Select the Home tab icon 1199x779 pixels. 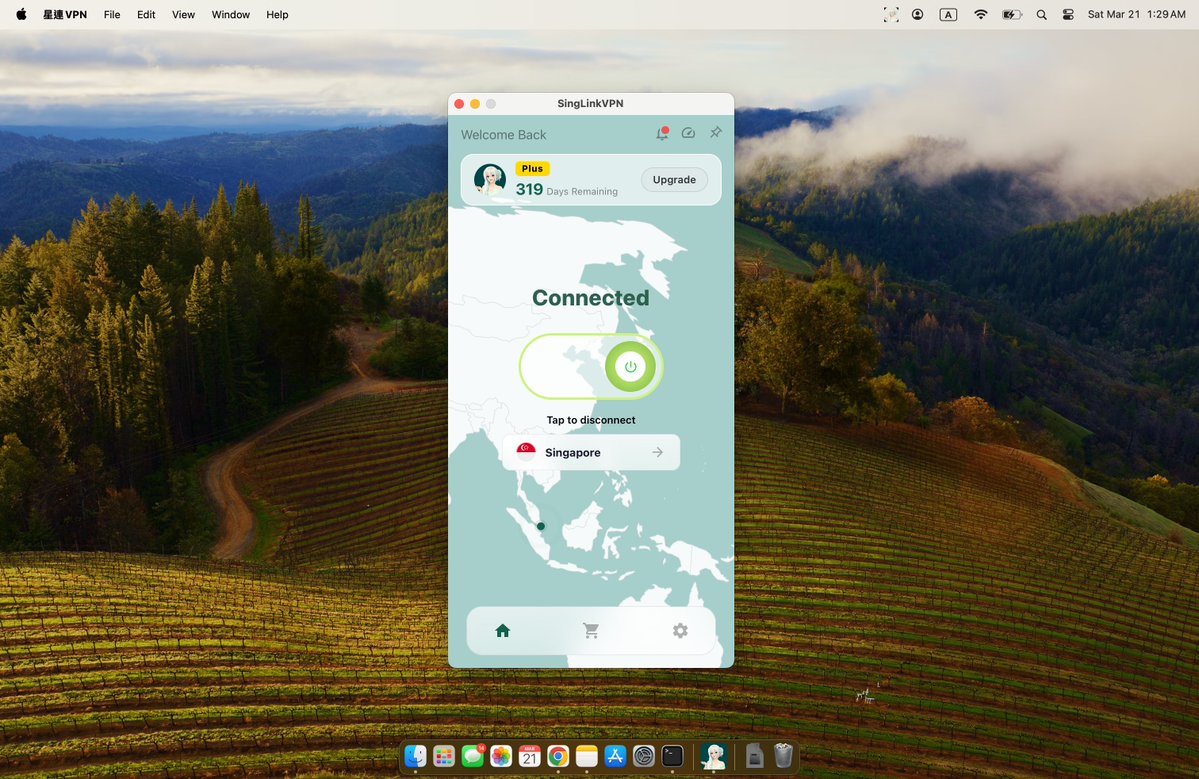tap(502, 630)
